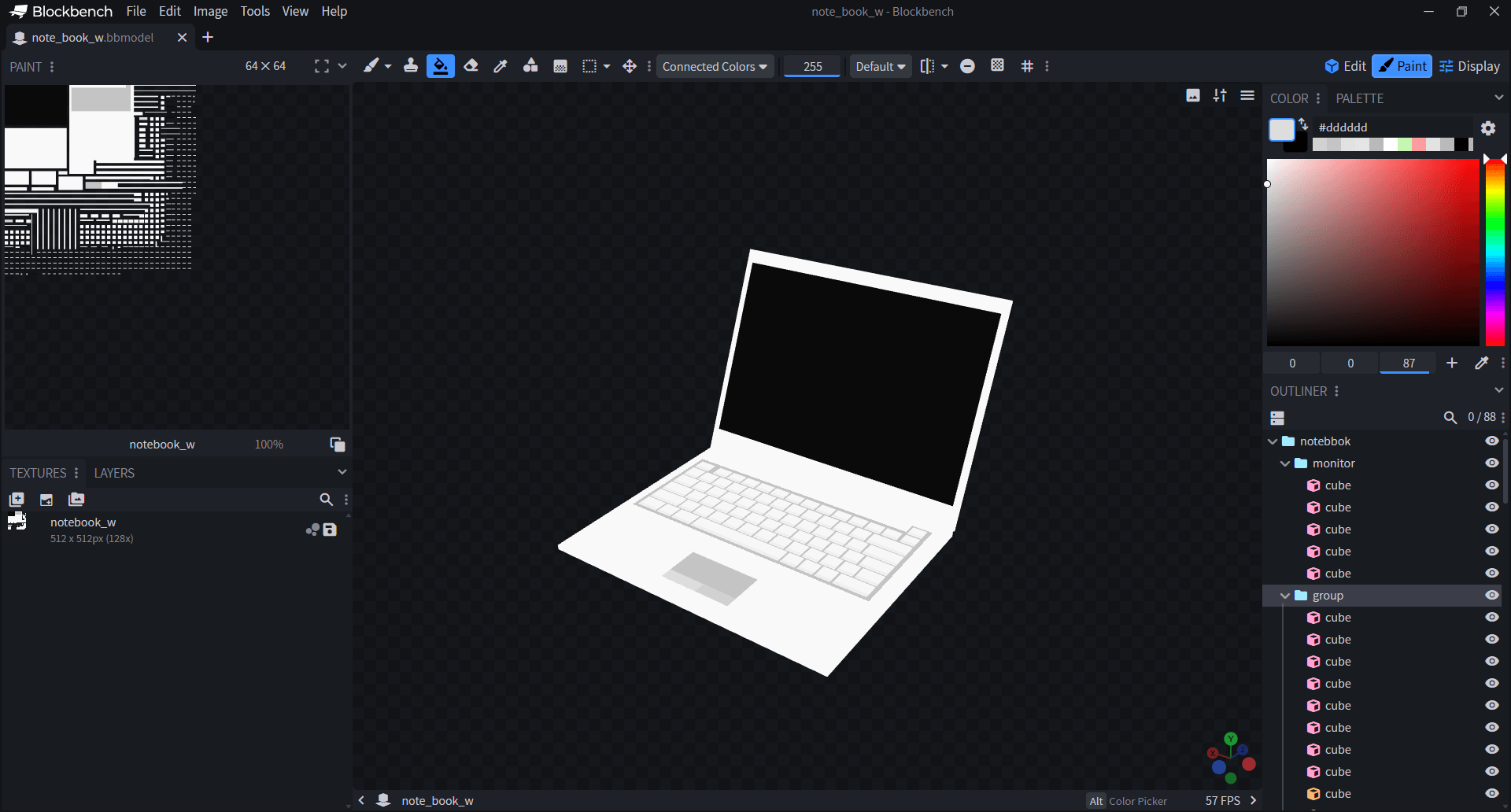1511x812 pixels.
Task: Click the outliner toggle options icon
Action: pos(1277,418)
